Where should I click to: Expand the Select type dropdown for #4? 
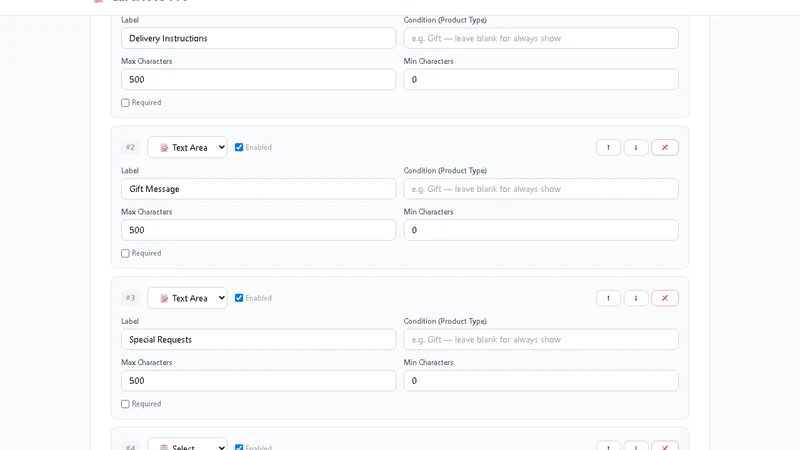[x=187, y=444]
